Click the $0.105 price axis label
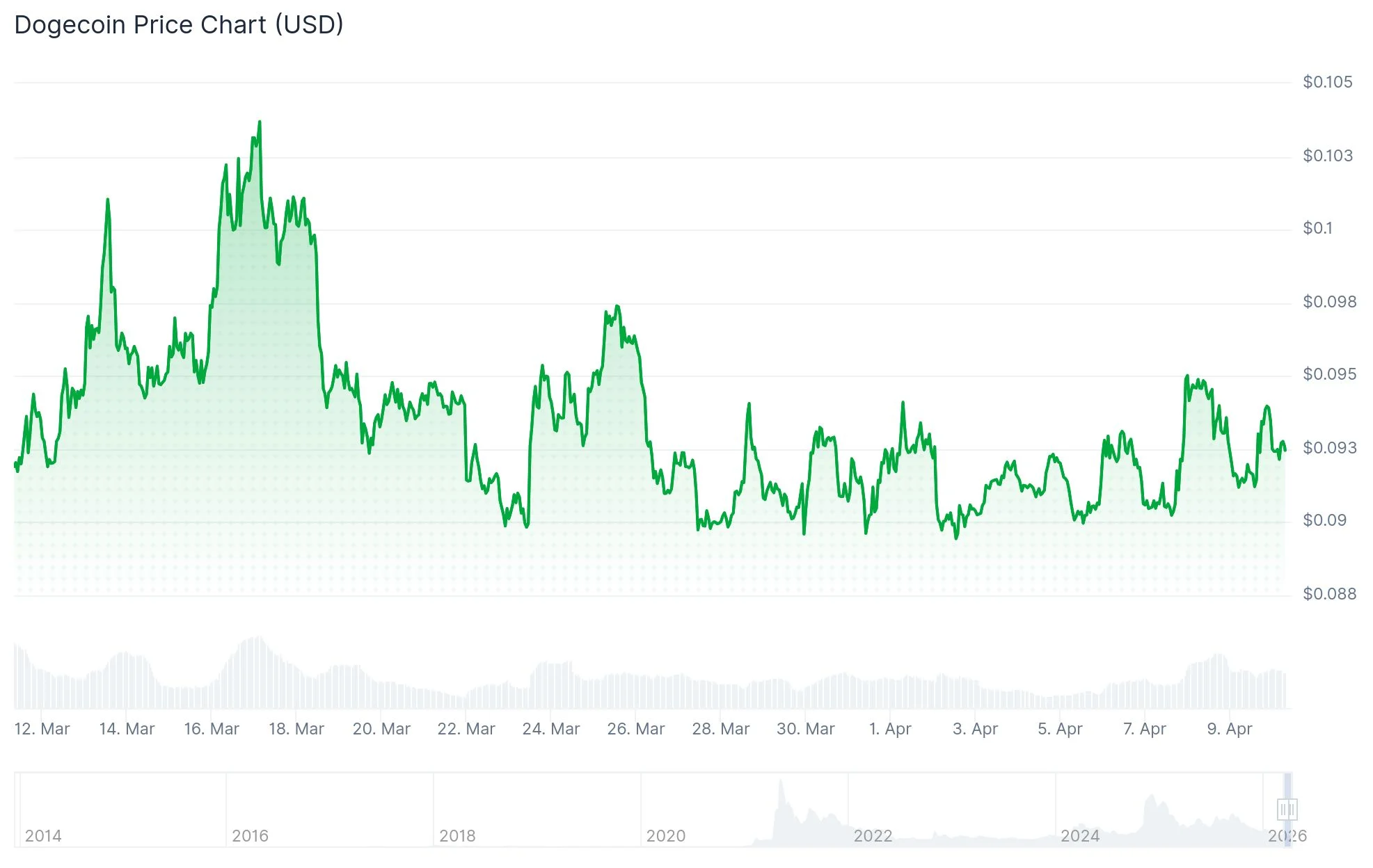 (x=1327, y=82)
